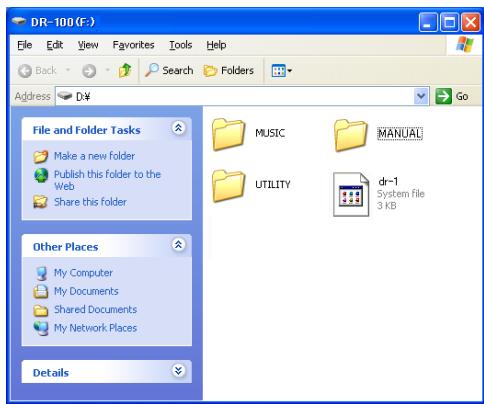Open My Computer from Other Places
Screen dimensions: 484x404
click(x=83, y=273)
